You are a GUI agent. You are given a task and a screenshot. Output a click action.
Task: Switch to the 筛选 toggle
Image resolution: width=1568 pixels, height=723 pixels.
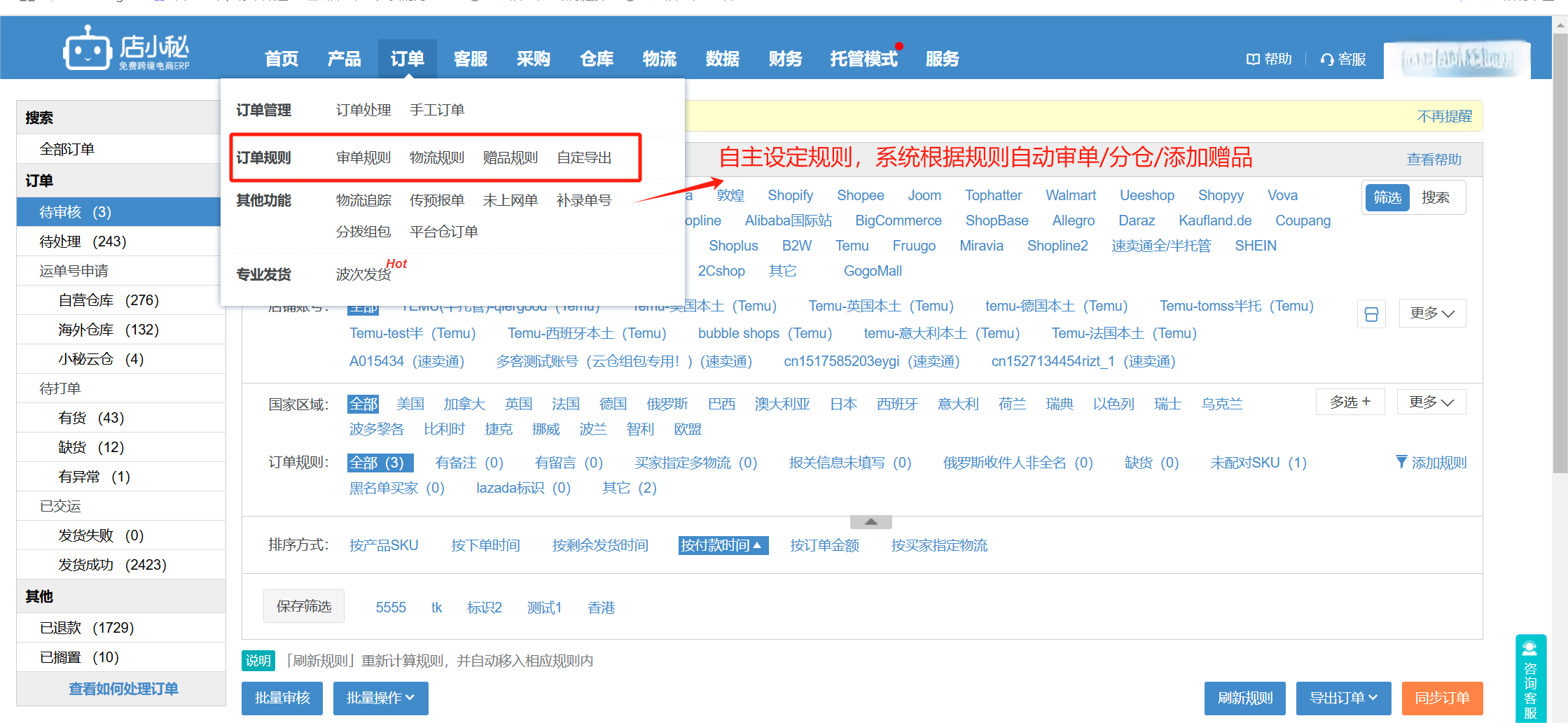click(x=1387, y=198)
